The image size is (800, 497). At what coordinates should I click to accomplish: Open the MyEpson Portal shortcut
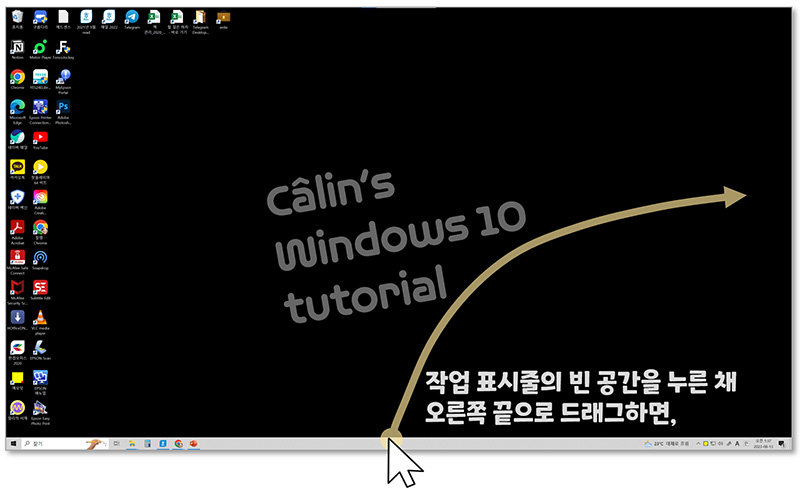tap(63, 82)
